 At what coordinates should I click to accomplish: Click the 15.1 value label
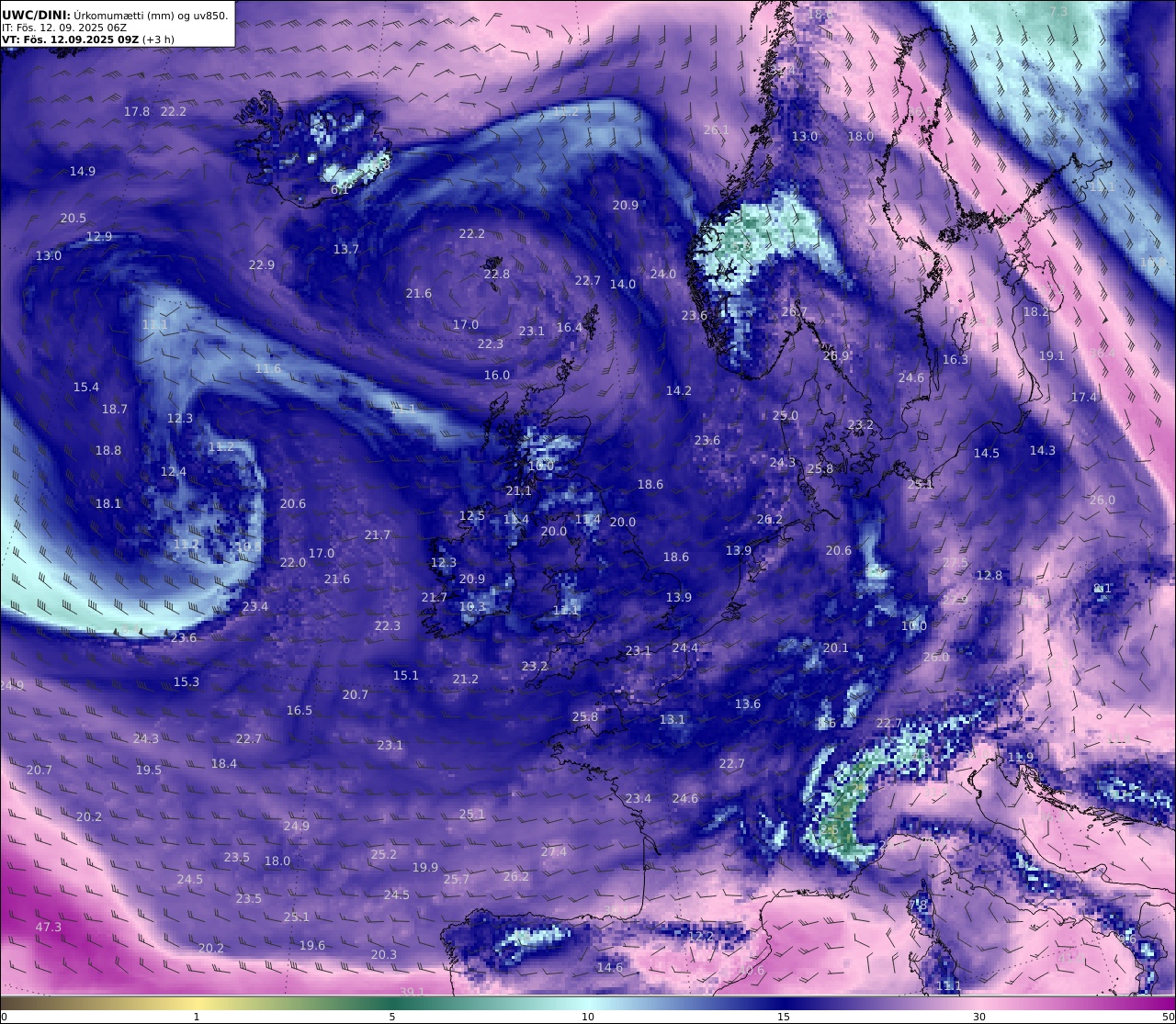406,676
